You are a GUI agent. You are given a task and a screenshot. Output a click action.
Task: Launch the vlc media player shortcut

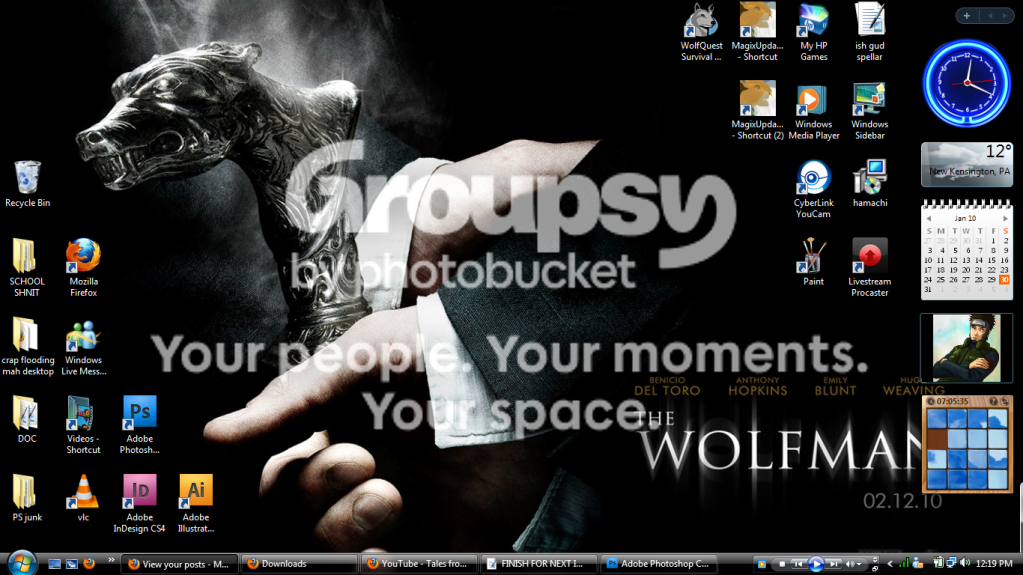[84, 498]
